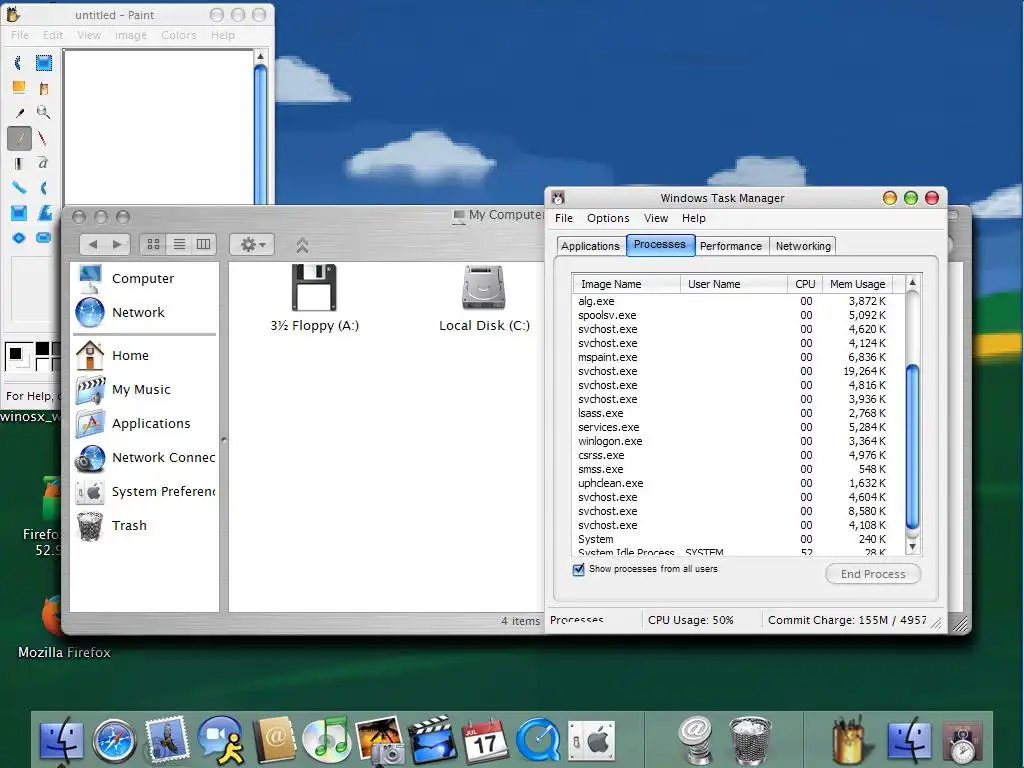The width and height of the screenshot is (1024, 768).
Task: Sort processes by Image Name column
Action: [626, 284]
